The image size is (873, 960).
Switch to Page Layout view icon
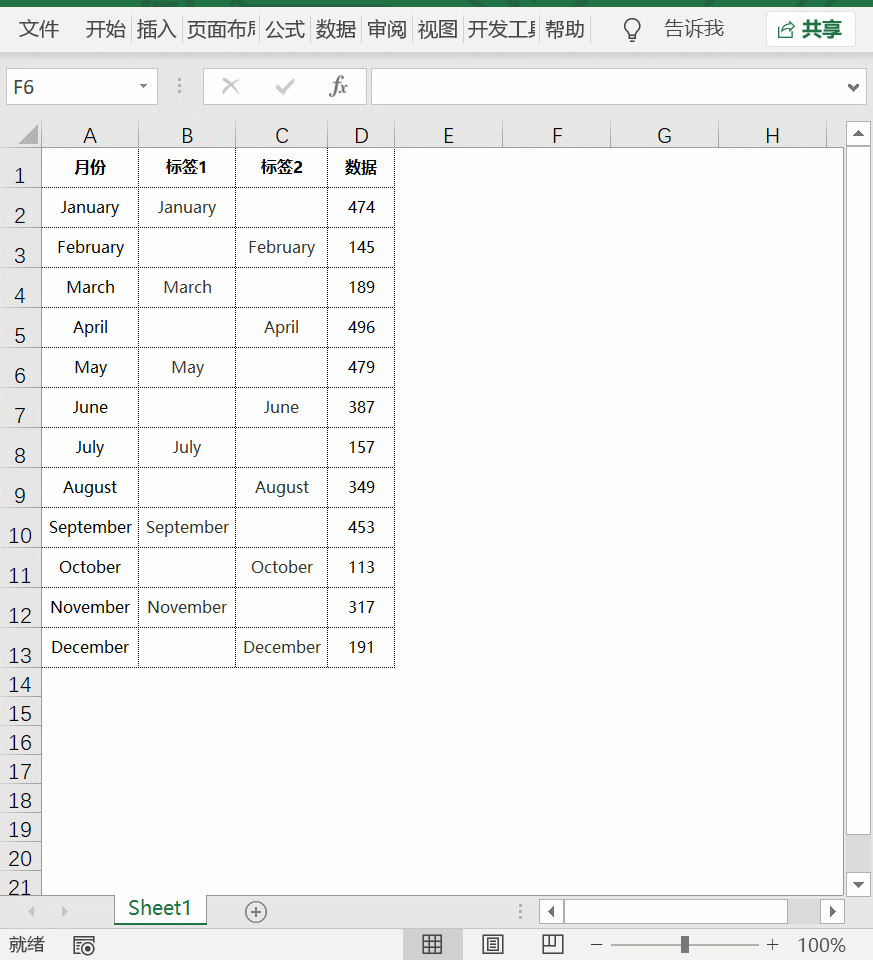tap(492, 944)
